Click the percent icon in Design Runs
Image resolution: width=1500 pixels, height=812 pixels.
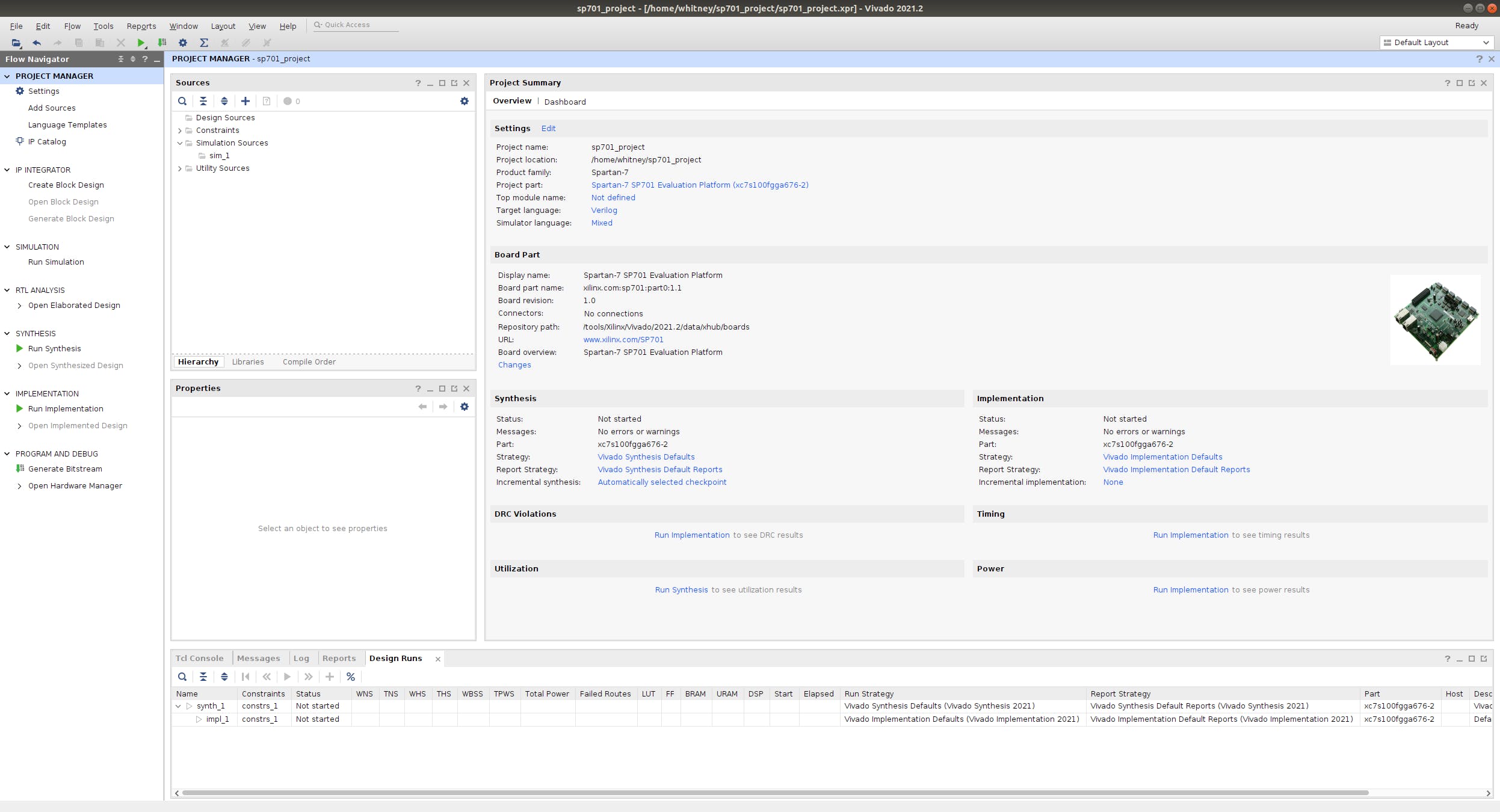(x=351, y=677)
